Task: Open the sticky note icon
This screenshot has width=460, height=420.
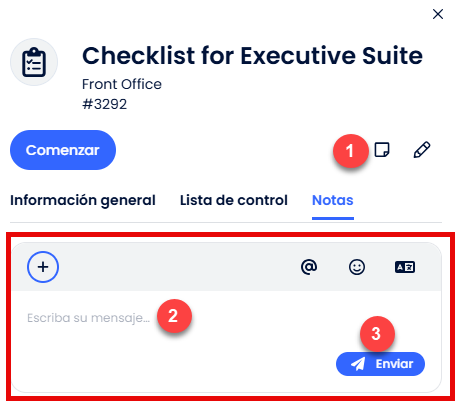Action: point(382,150)
